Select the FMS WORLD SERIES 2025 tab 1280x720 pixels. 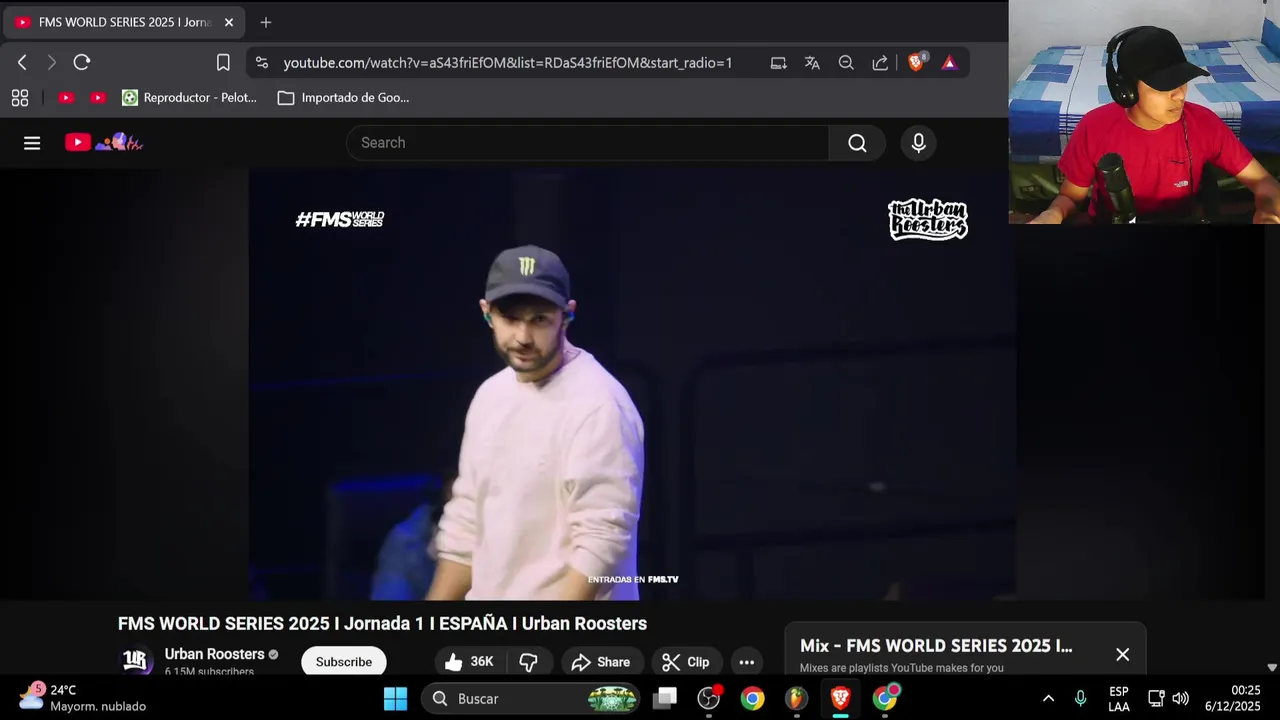point(122,22)
